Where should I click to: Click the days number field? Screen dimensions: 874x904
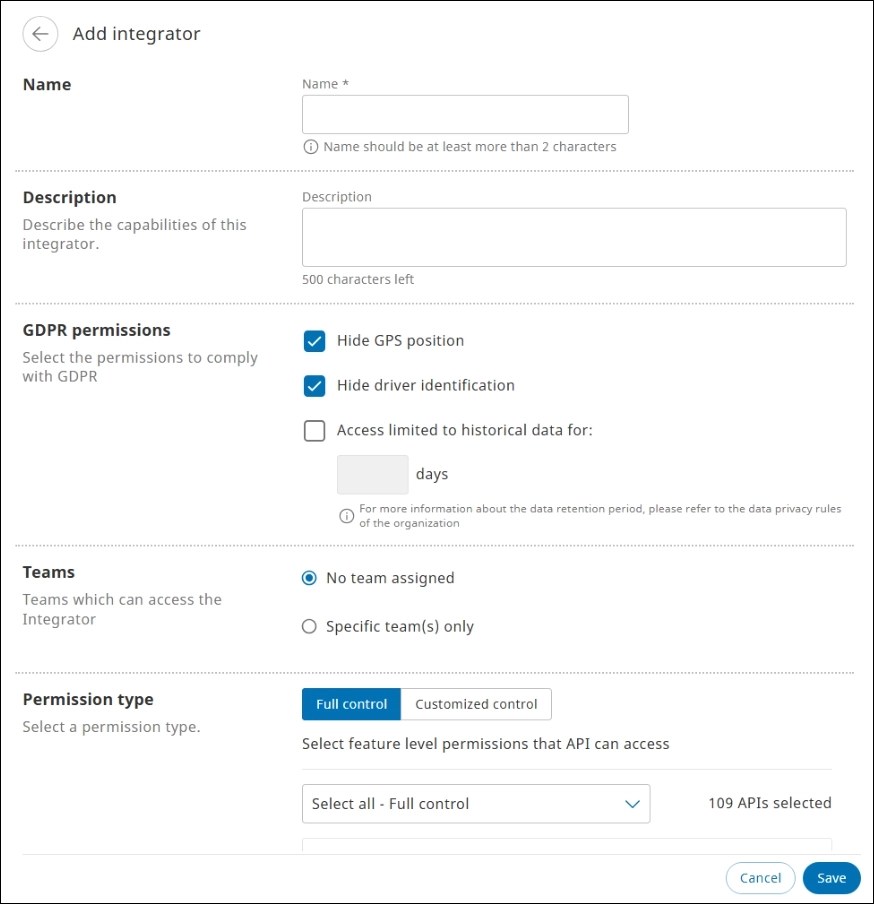click(372, 475)
